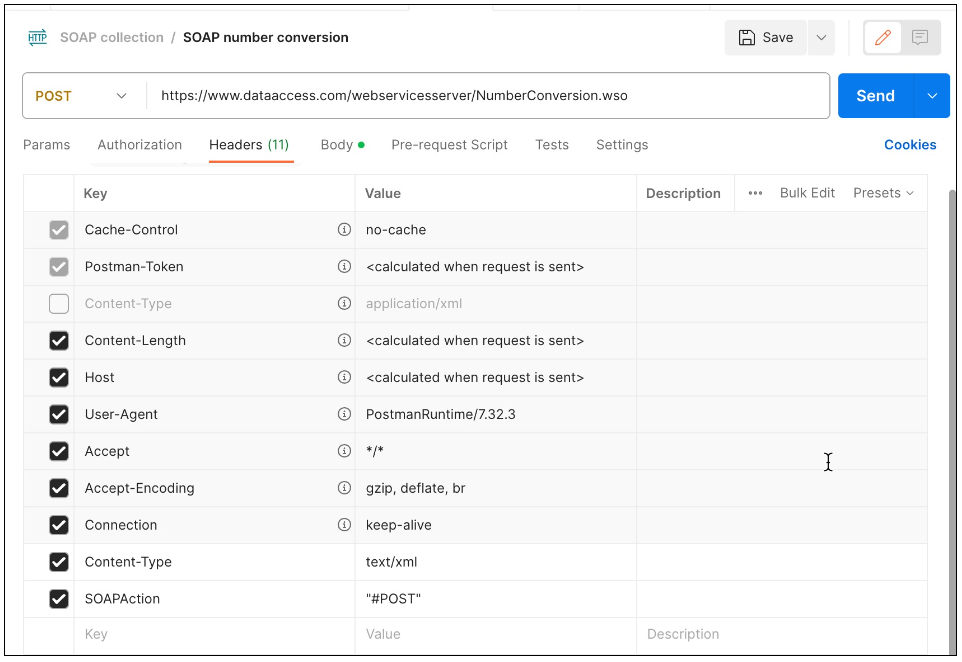Toggle the Postman-Token header checkbox
The height and width of the screenshot is (662, 962).
click(x=59, y=267)
